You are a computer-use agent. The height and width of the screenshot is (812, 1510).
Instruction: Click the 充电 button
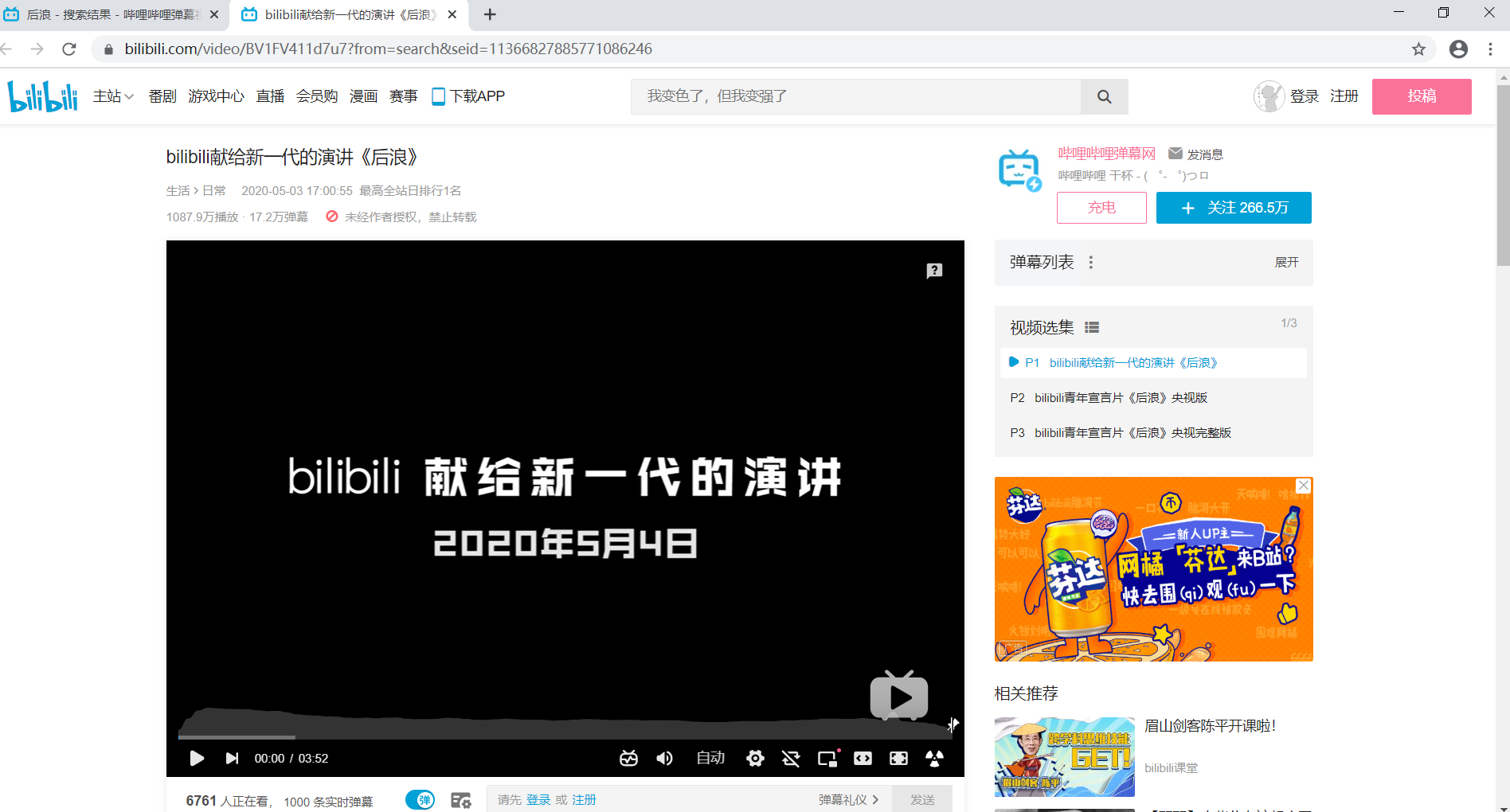click(x=1101, y=208)
